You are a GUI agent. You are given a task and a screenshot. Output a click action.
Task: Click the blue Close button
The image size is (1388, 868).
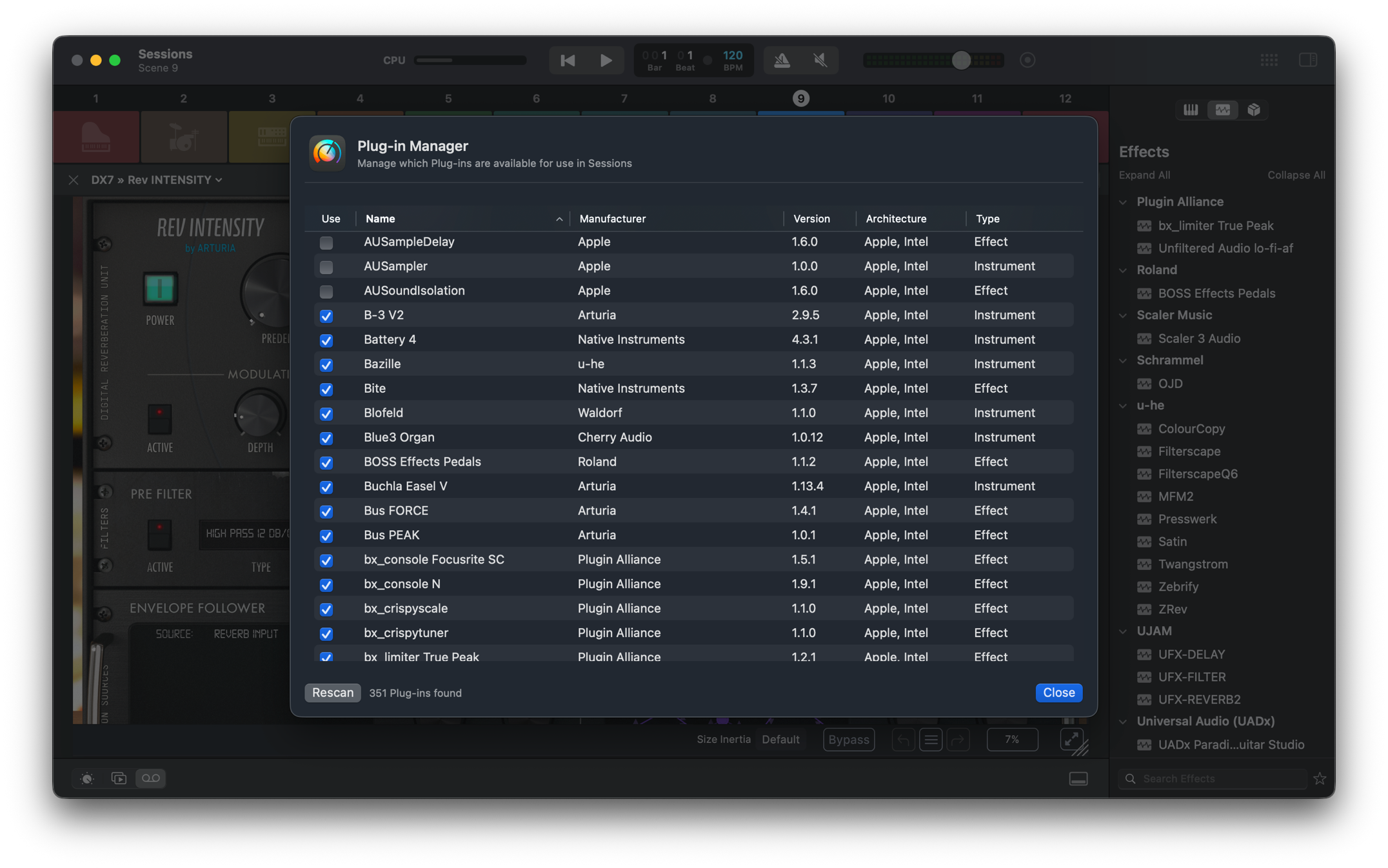pyautogui.click(x=1058, y=693)
